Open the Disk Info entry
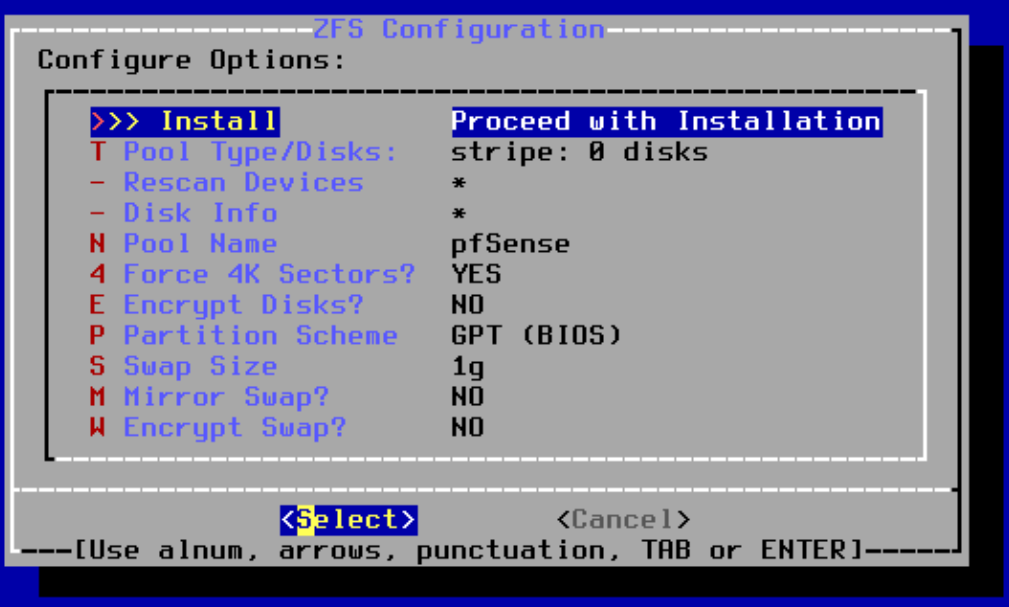 (x=200, y=214)
